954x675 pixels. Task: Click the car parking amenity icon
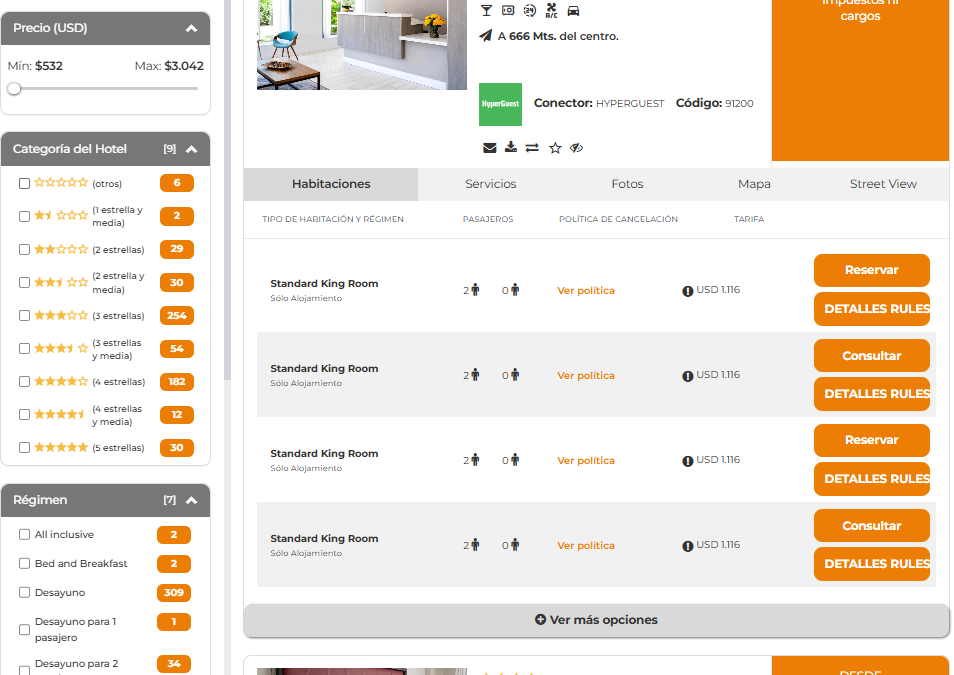click(x=573, y=11)
